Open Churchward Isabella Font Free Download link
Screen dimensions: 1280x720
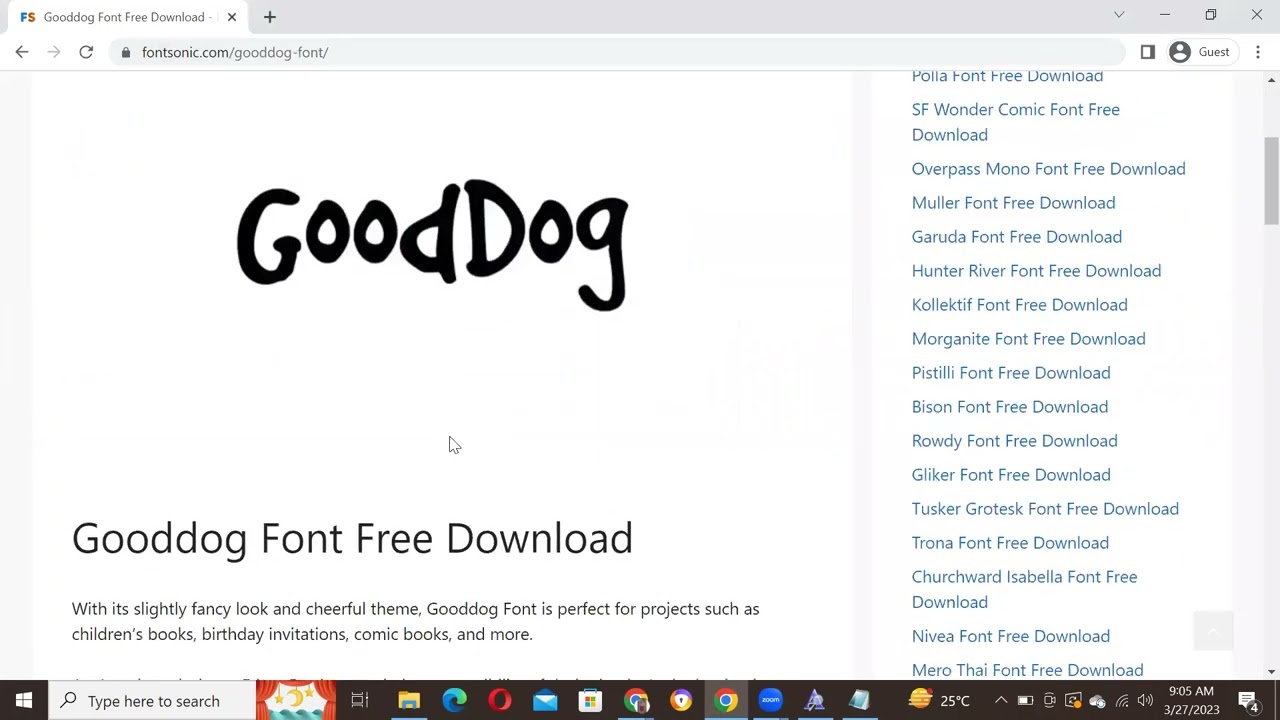pyautogui.click(x=1024, y=589)
